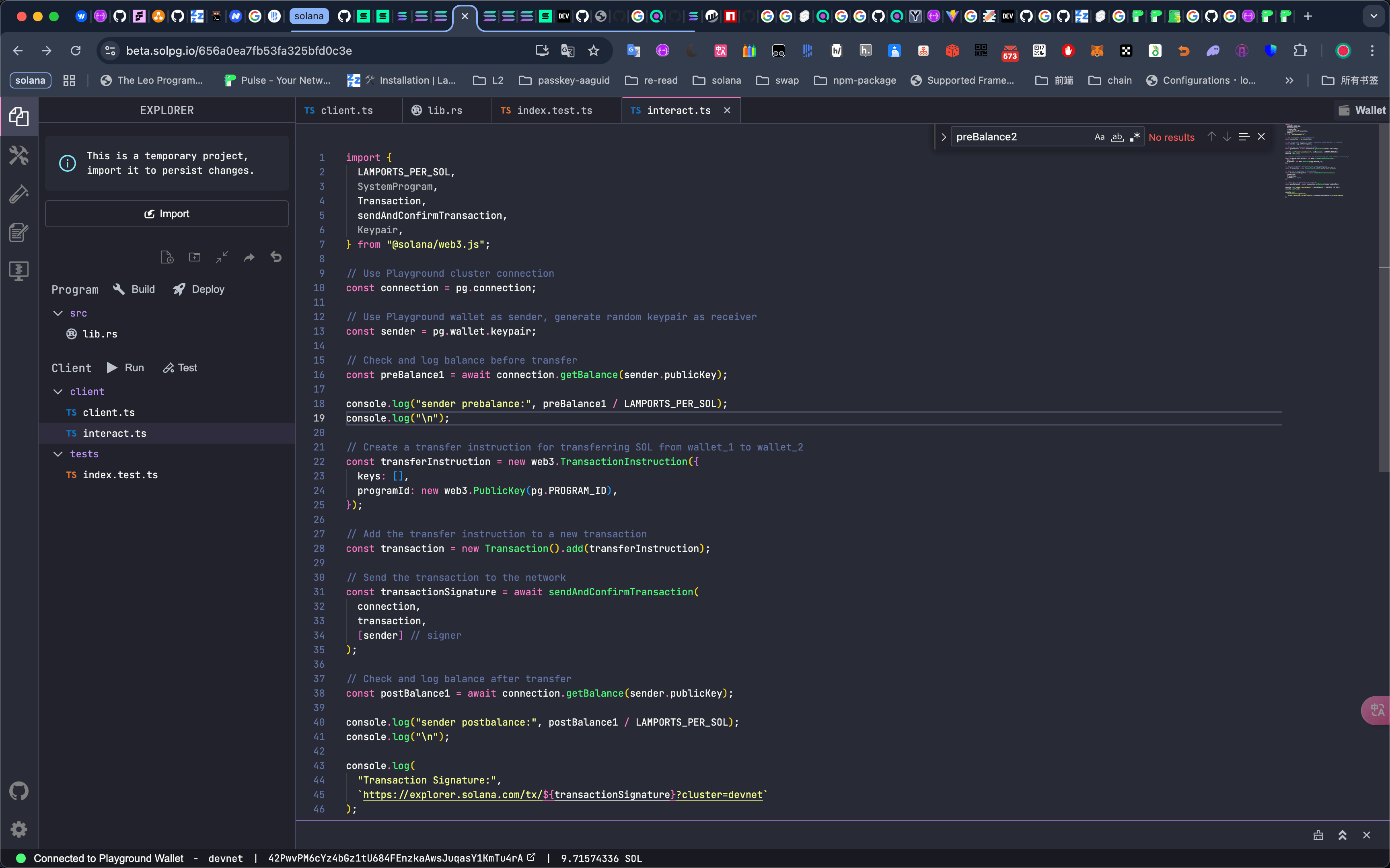1390x868 pixels.
Task: Toggle Find in Selection option
Action: pos(1244,137)
